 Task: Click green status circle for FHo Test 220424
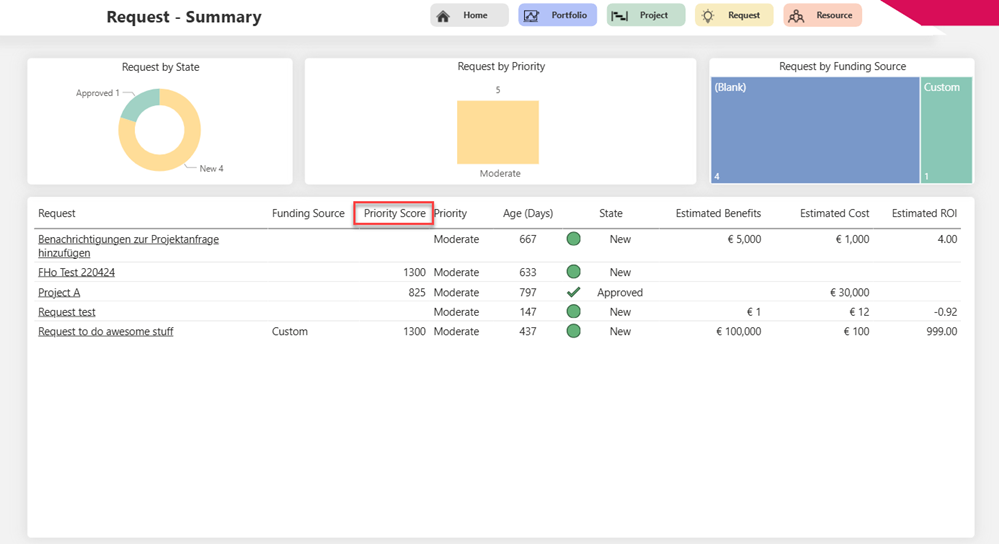pos(573,272)
